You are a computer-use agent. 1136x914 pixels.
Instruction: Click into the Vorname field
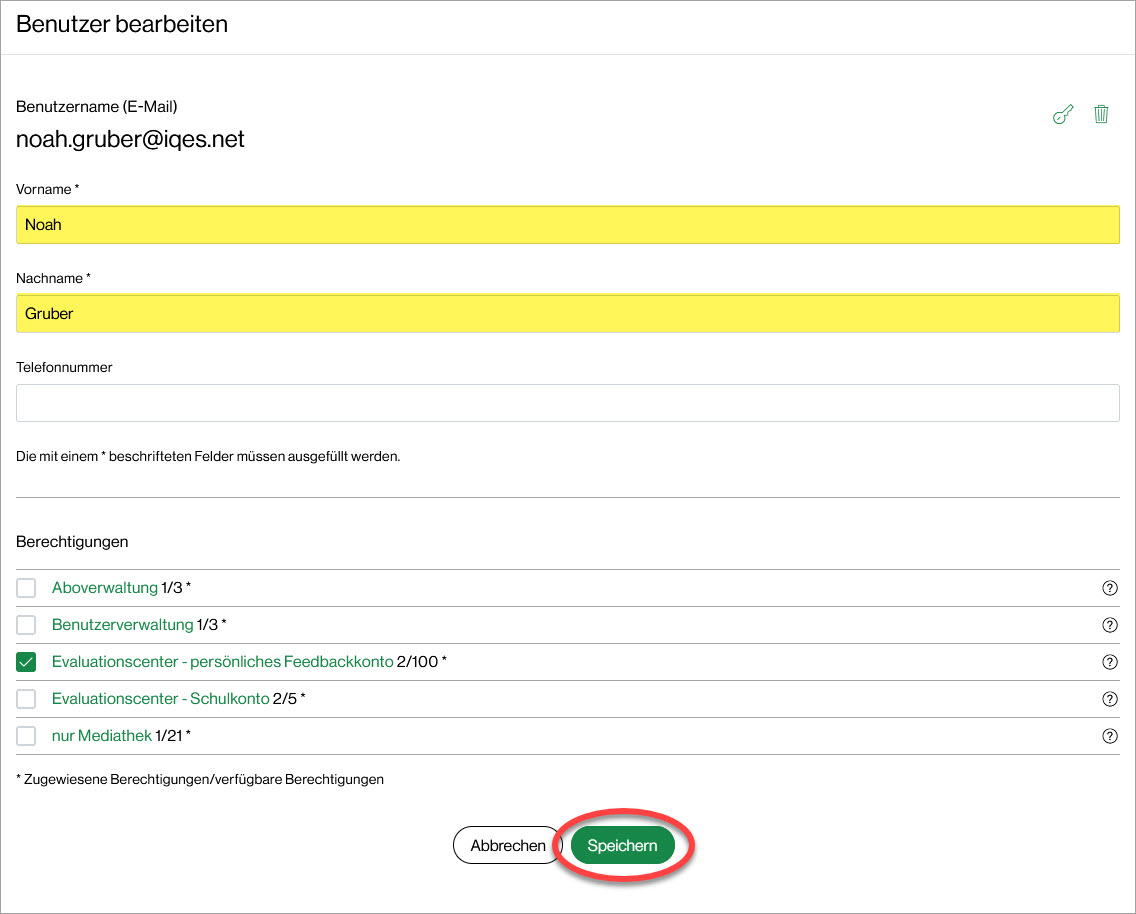[567, 225]
